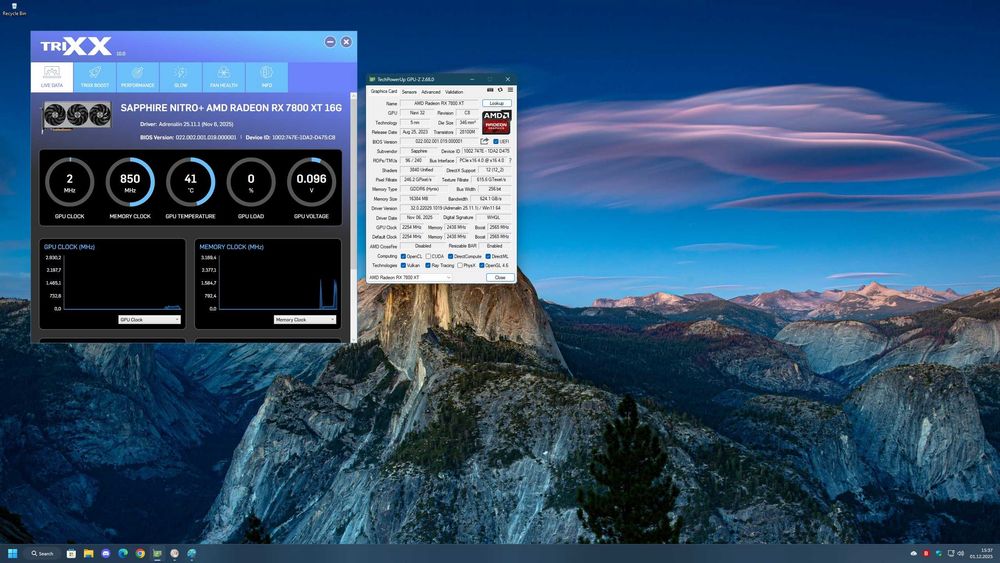The height and width of the screenshot is (563, 1000).
Task: Switch to GPU-Z Sensors tab
Action: pos(409,92)
